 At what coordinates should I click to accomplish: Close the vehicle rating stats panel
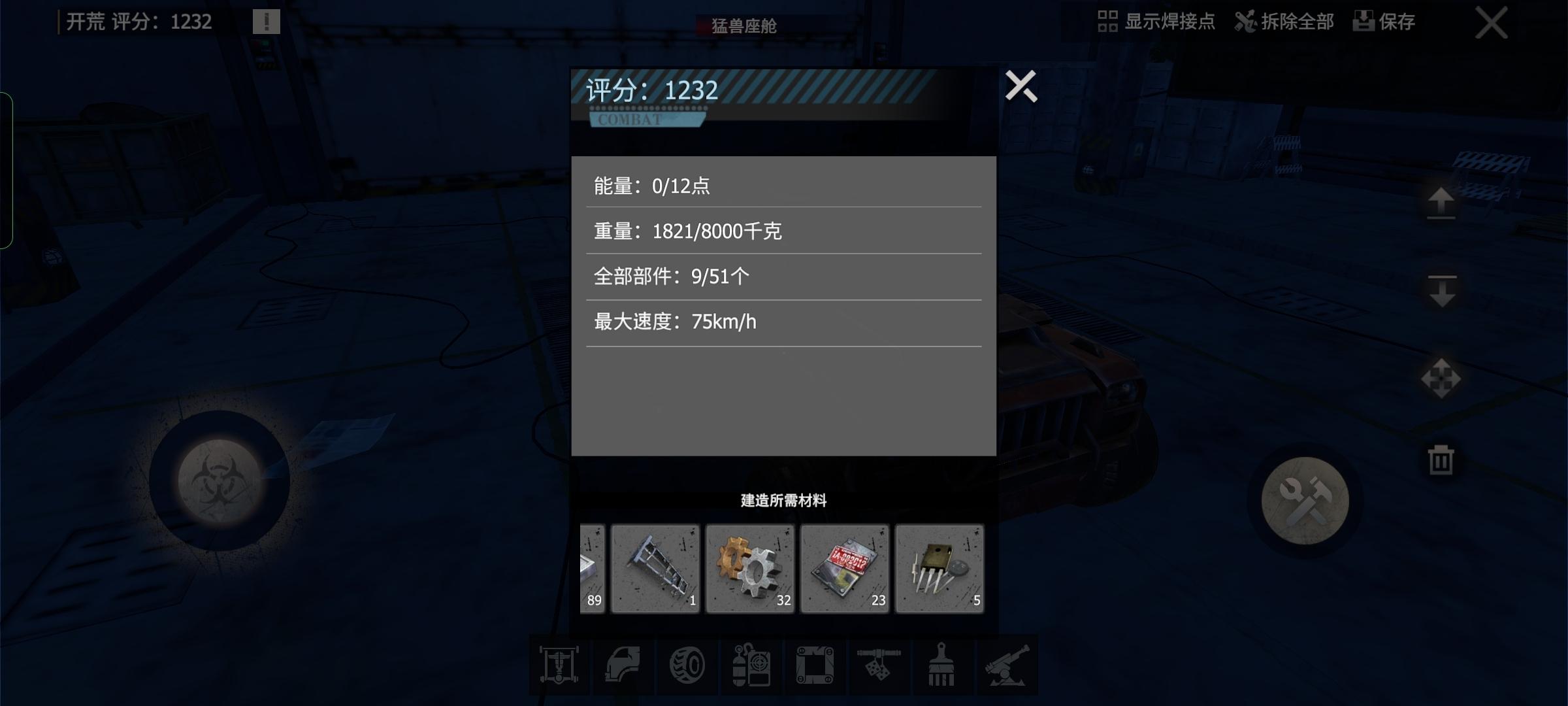tap(1021, 86)
